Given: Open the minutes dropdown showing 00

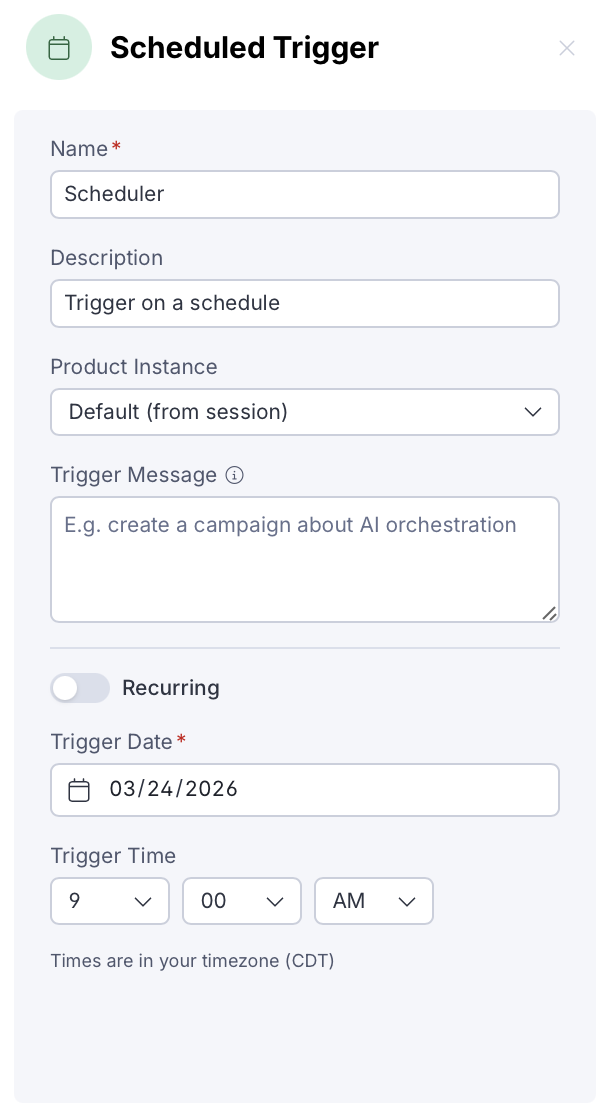Looking at the screenshot, I should tap(242, 901).
